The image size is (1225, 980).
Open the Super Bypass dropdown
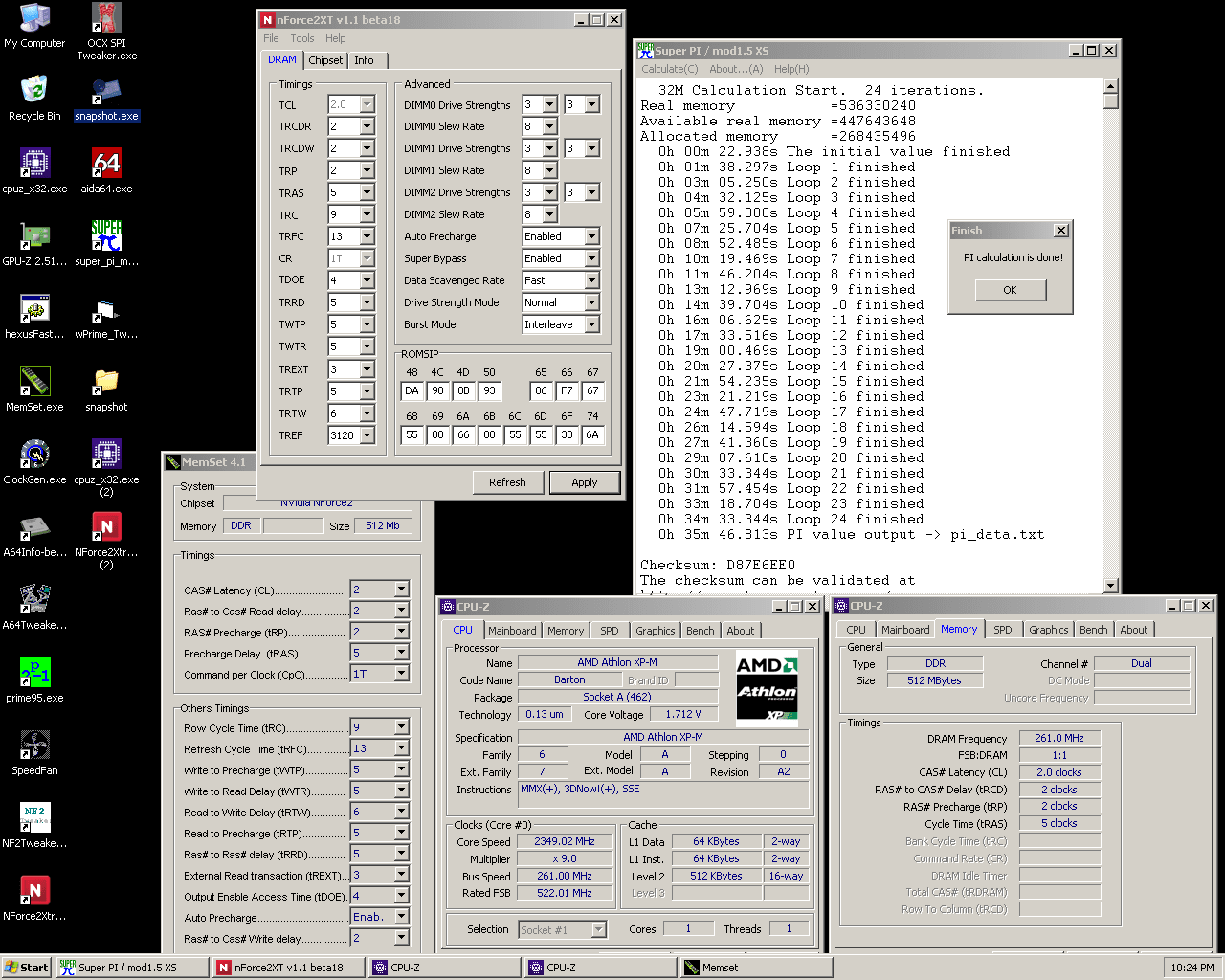point(591,258)
